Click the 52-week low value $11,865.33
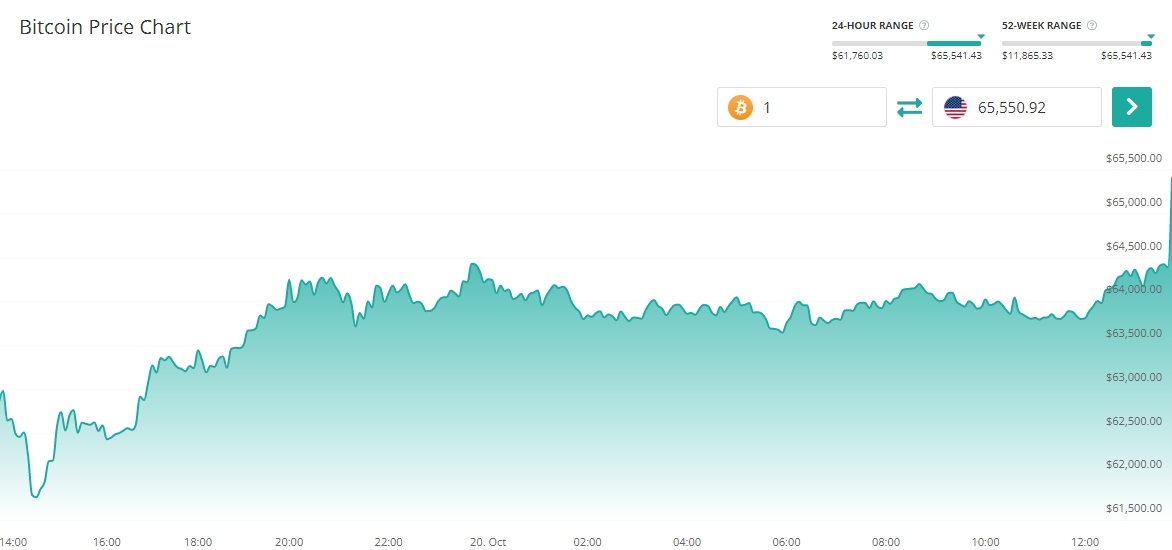 pos(1027,56)
